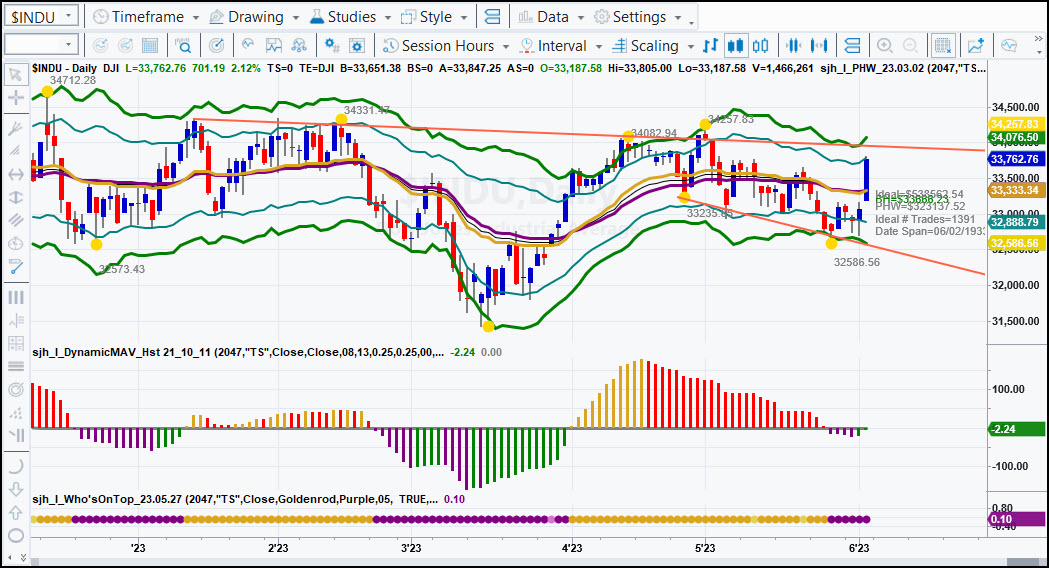Viewport: 1049px width, 568px height.
Task: Click the 34,257.83 yellow axis label
Action: coord(1014,124)
